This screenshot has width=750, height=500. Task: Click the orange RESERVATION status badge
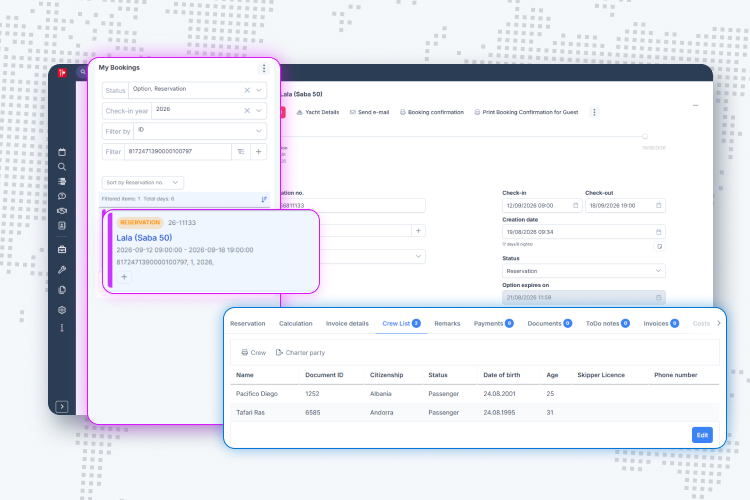coord(140,222)
